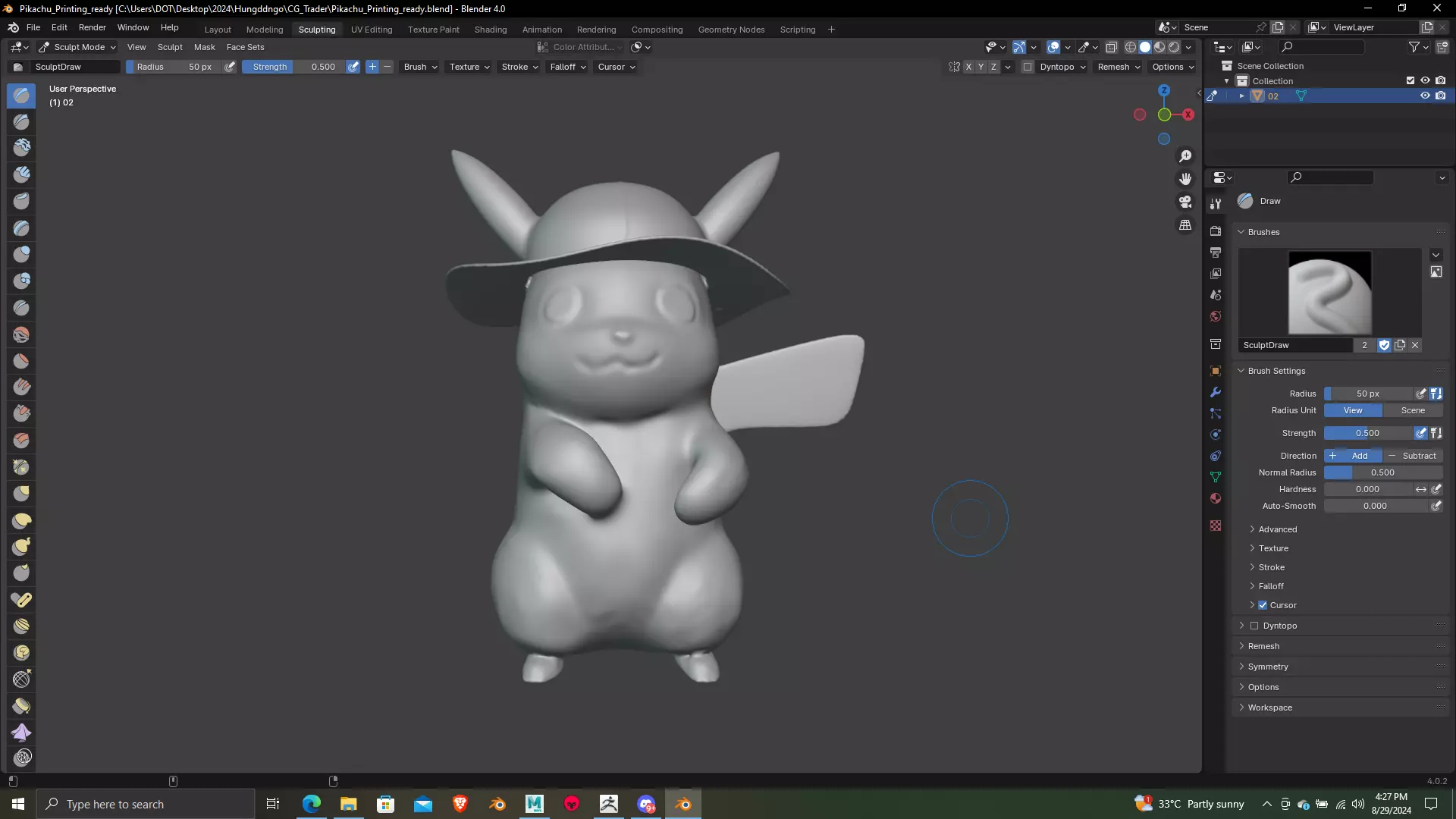
Task: Open the Face Sets menu
Action: click(x=245, y=47)
